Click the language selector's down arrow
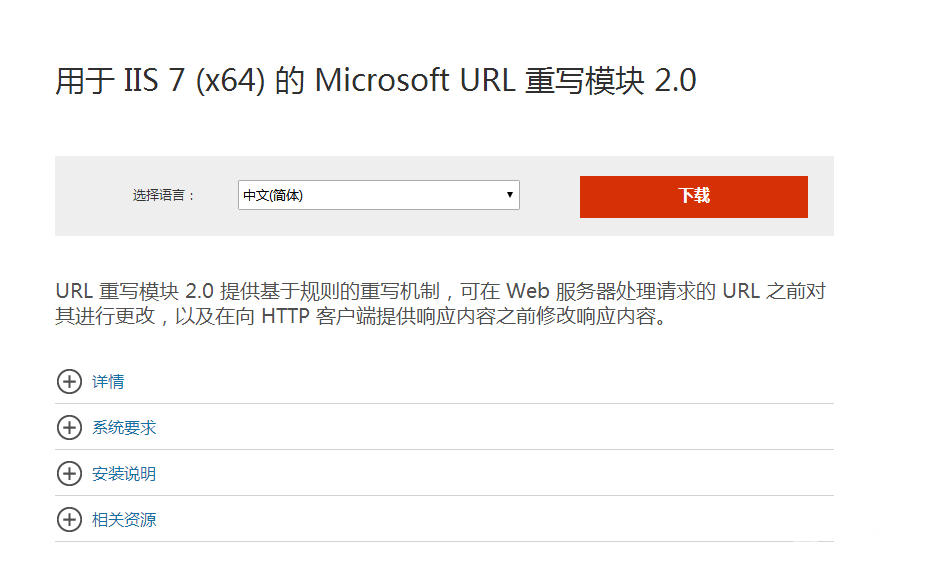Screen dimensions: 931x568 (x=509, y=195)
